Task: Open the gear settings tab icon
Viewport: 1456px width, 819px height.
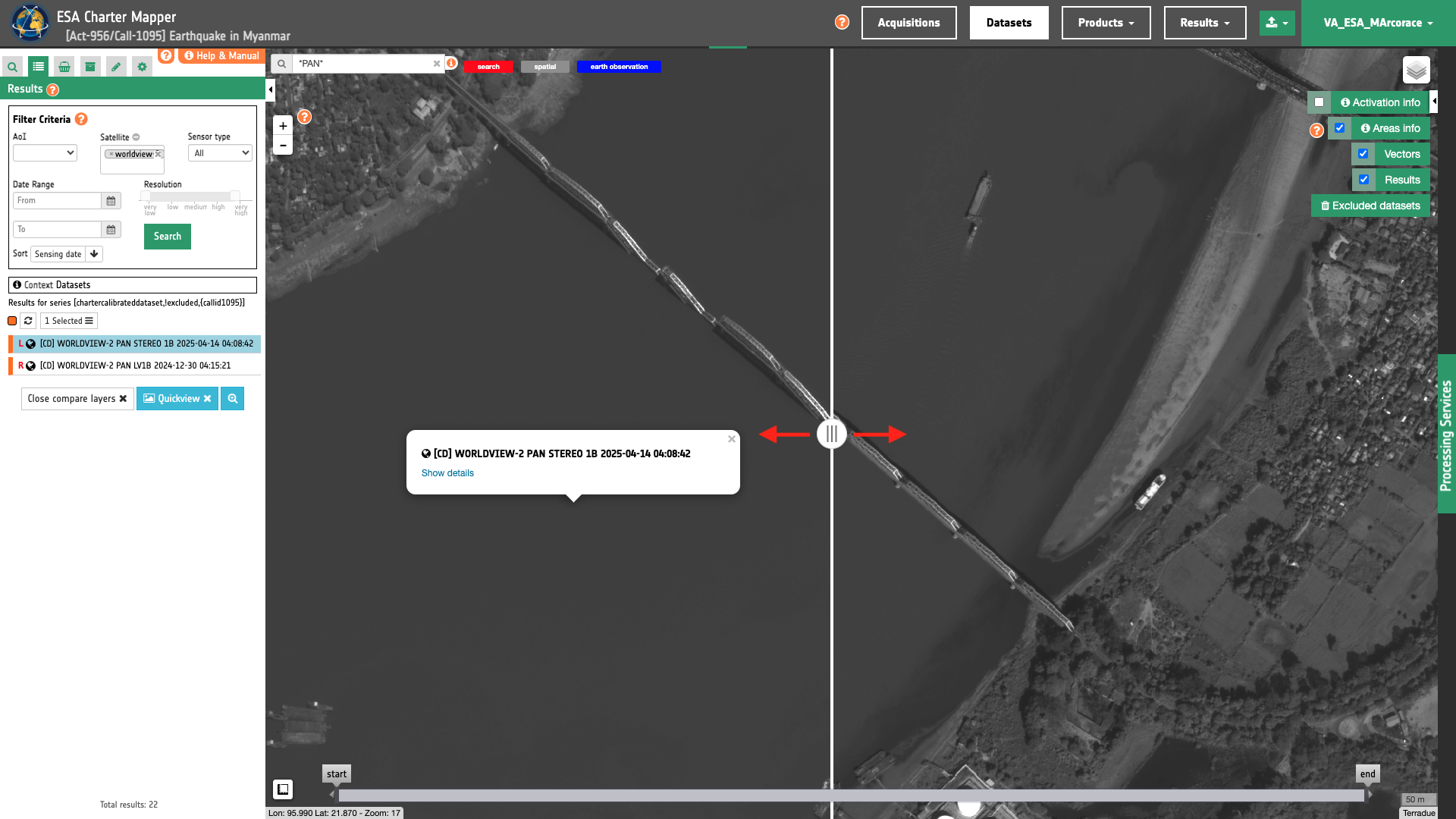Action: 142,67
